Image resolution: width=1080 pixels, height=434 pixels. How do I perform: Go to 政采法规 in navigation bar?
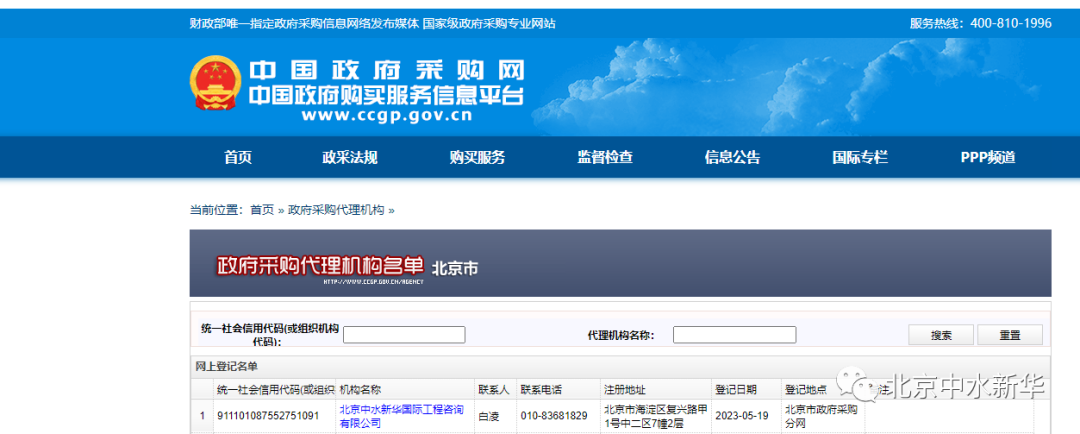[x=350, y=157]
